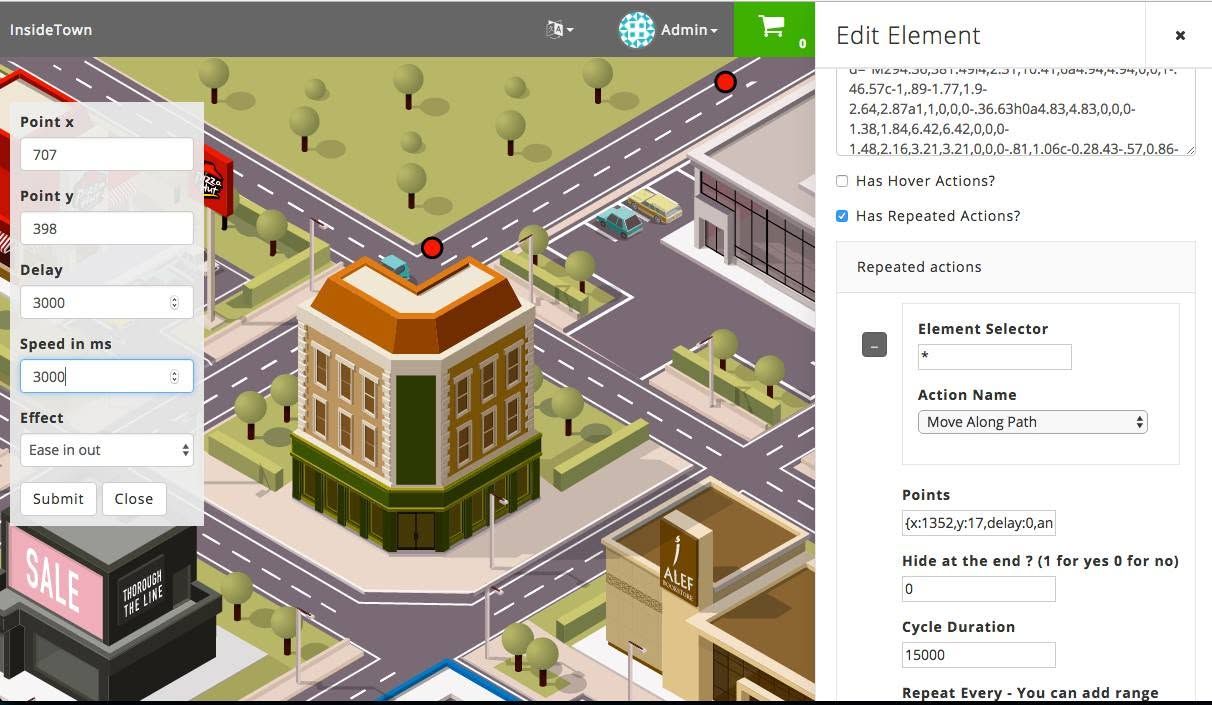Click the Cycle Duration field
Image resolution: width=1212 pixels, height=705 pixels.
tap(979, 655)
